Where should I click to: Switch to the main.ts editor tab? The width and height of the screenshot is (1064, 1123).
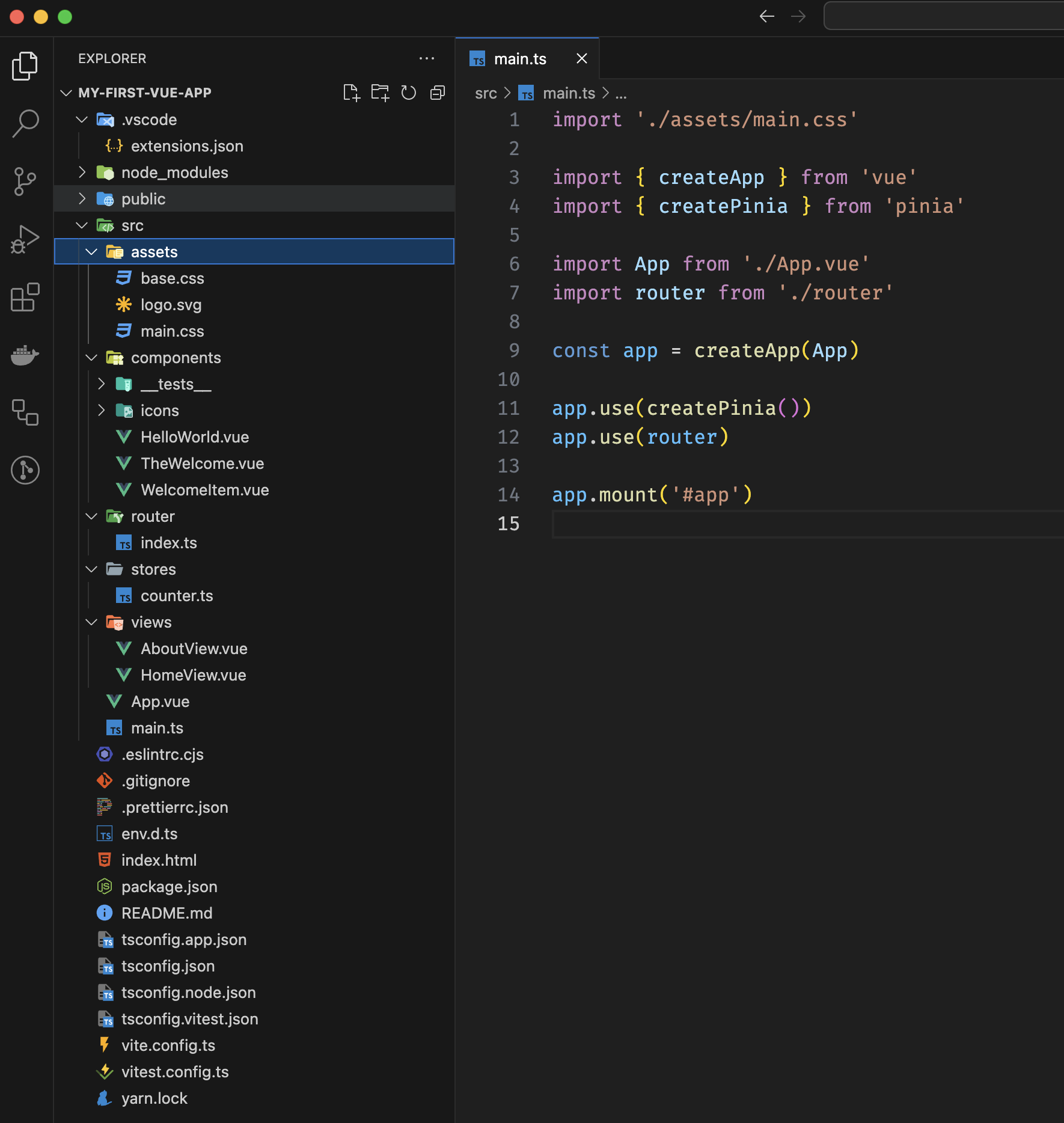coord(527,58)
